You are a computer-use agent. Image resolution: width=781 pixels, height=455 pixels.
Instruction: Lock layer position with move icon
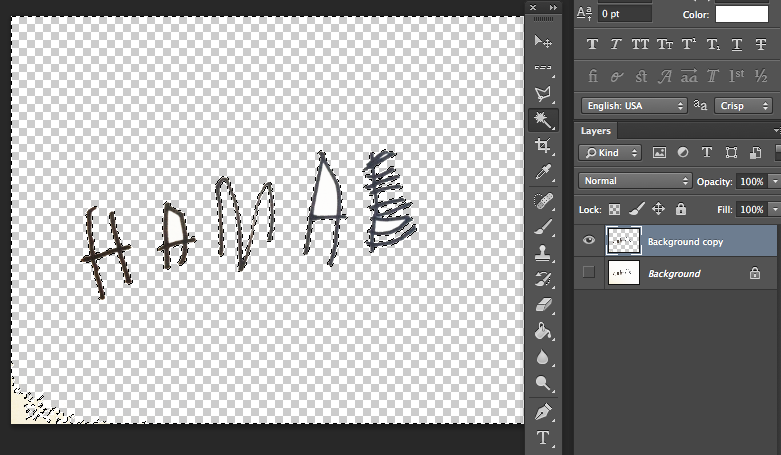[x=658, y=209]
